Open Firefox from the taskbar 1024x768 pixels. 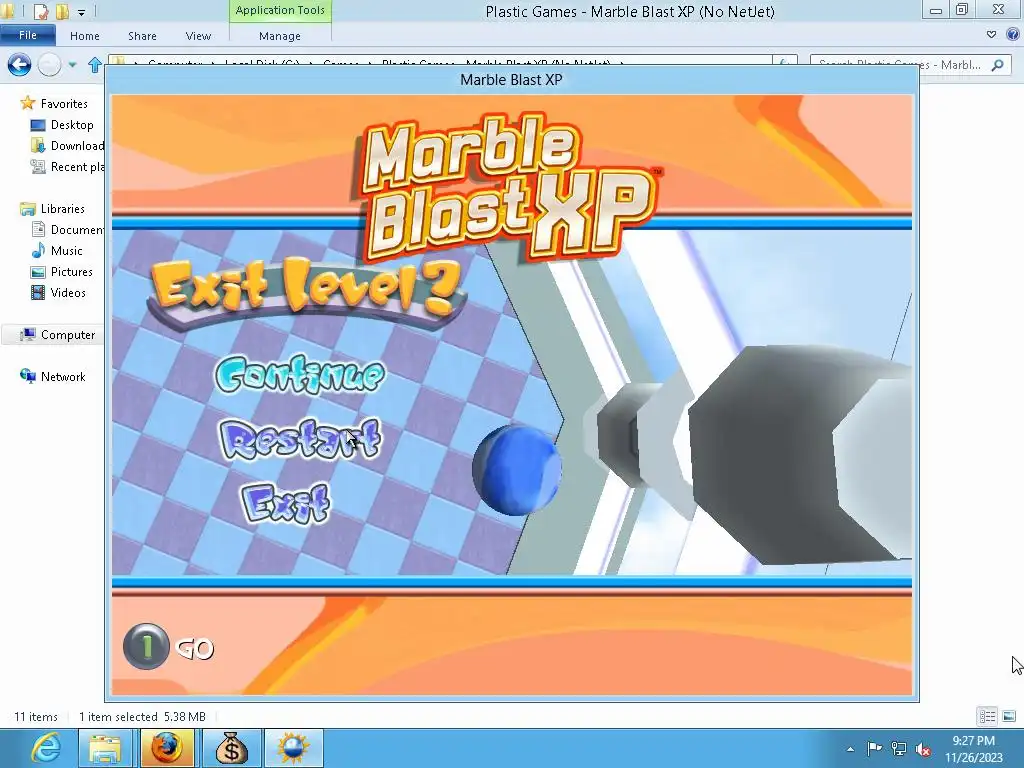167,748
